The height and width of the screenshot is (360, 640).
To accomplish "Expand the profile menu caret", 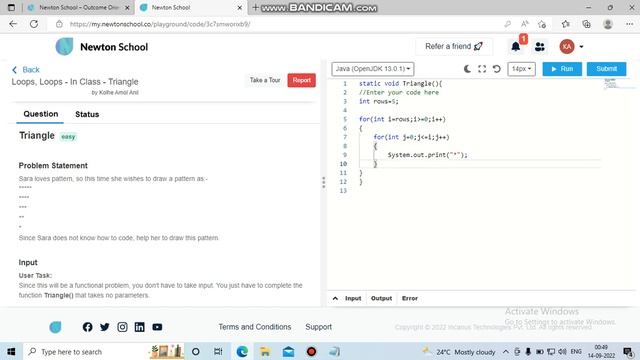I will (x=581, y=47).
